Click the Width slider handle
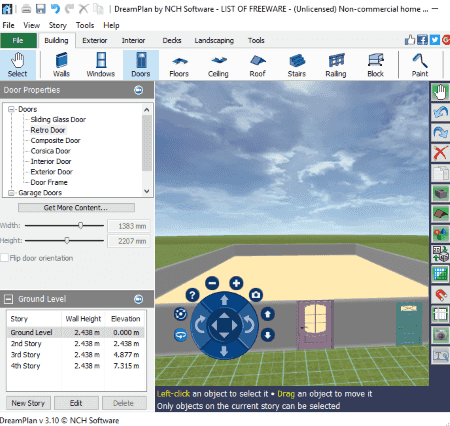Screen dimensions: 450x426 81,226
